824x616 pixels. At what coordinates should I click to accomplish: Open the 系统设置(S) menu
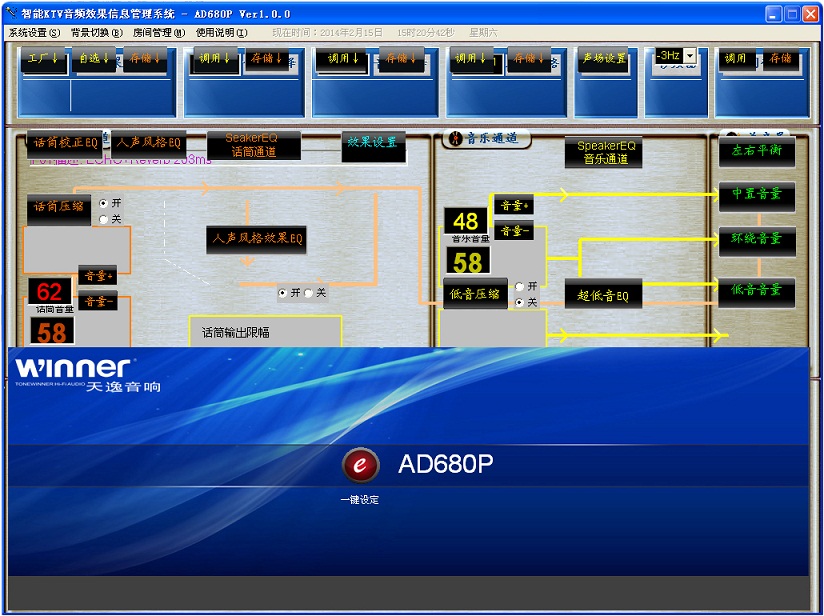tap(35, 33)
